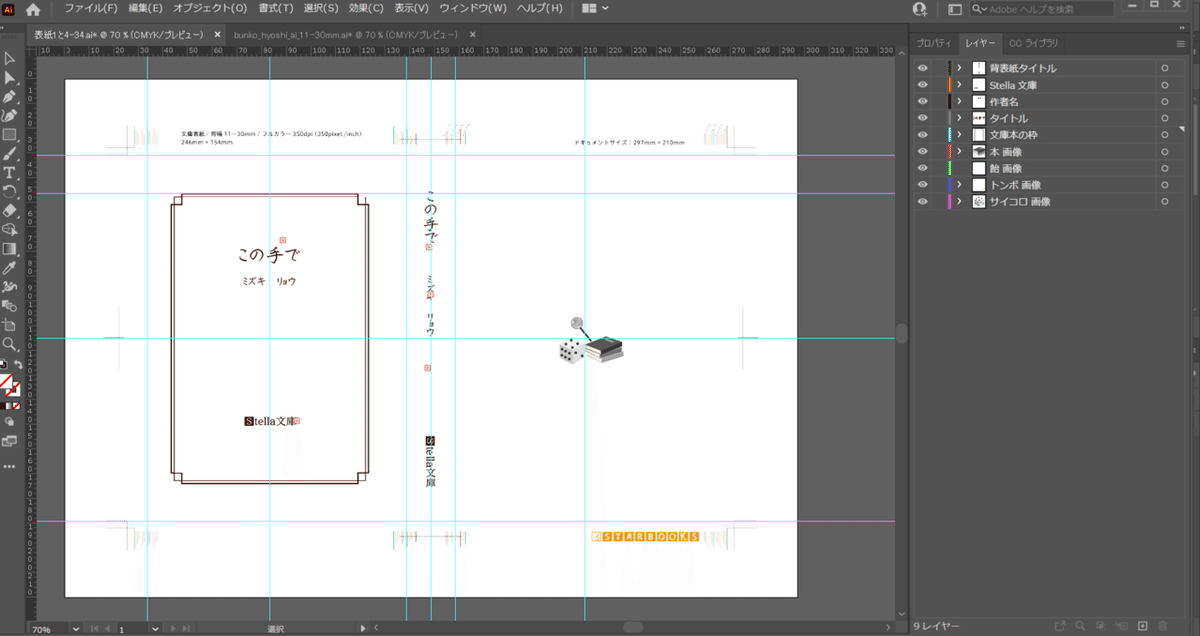This screenshot has height=636, width=1200.
Task: Choose the Rectangle tool
Action: (10, 135)
